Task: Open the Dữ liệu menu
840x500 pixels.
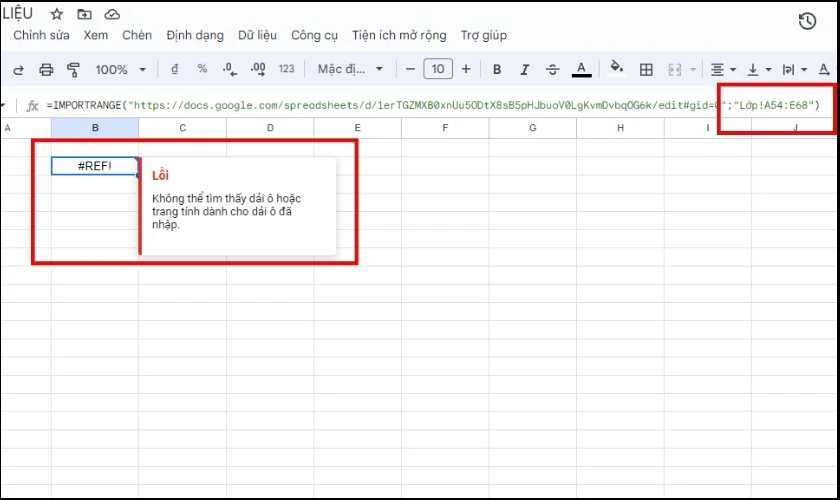Action: coord(257,35)
